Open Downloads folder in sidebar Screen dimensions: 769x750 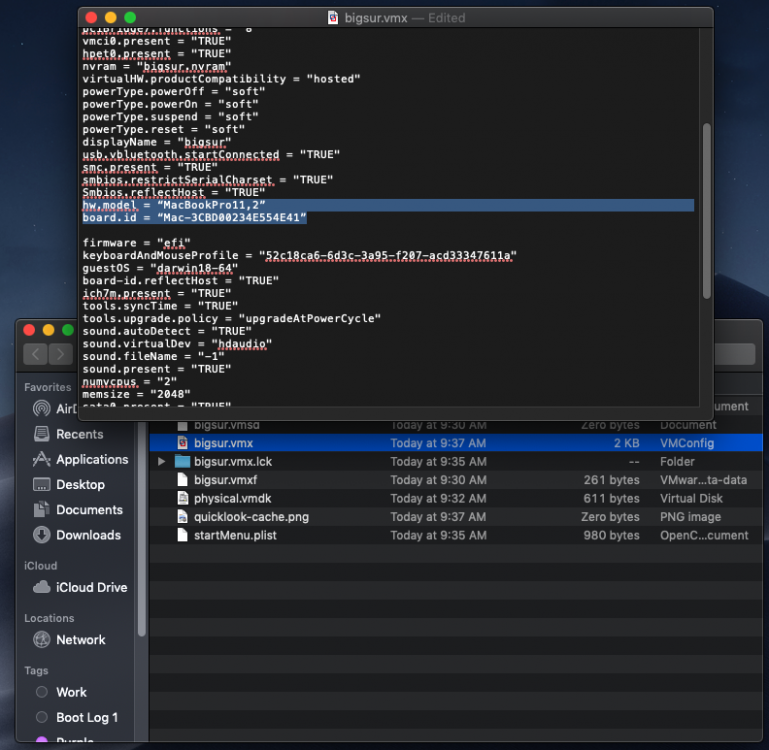coord(77,535)
